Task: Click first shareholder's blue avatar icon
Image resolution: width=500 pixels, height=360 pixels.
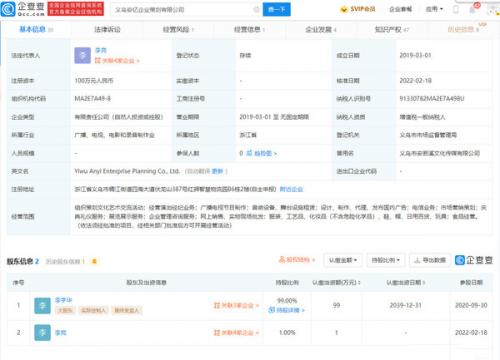Action: click(x=42, y=305)
